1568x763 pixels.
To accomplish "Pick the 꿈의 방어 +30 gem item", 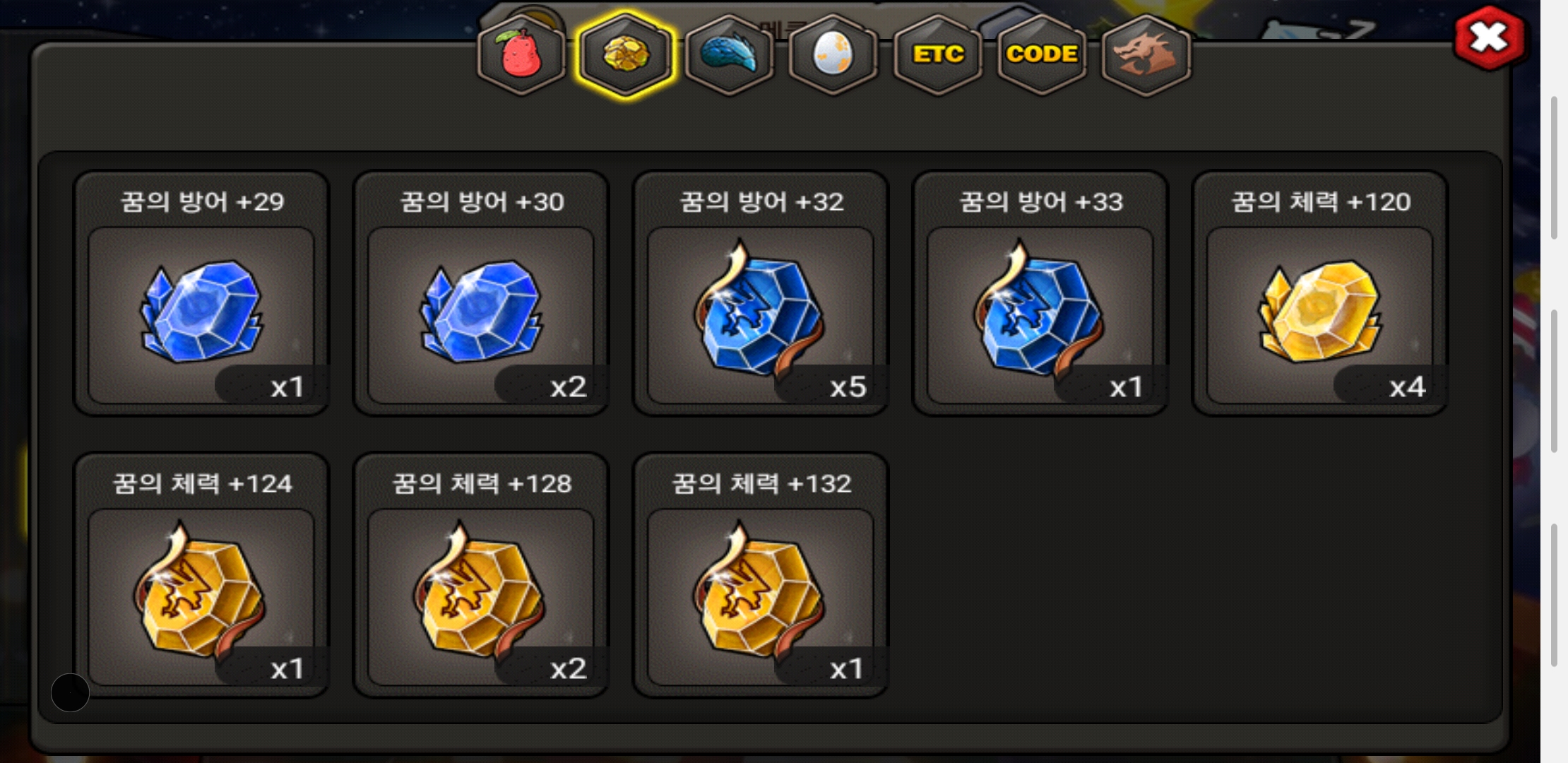I will [481, 293].
